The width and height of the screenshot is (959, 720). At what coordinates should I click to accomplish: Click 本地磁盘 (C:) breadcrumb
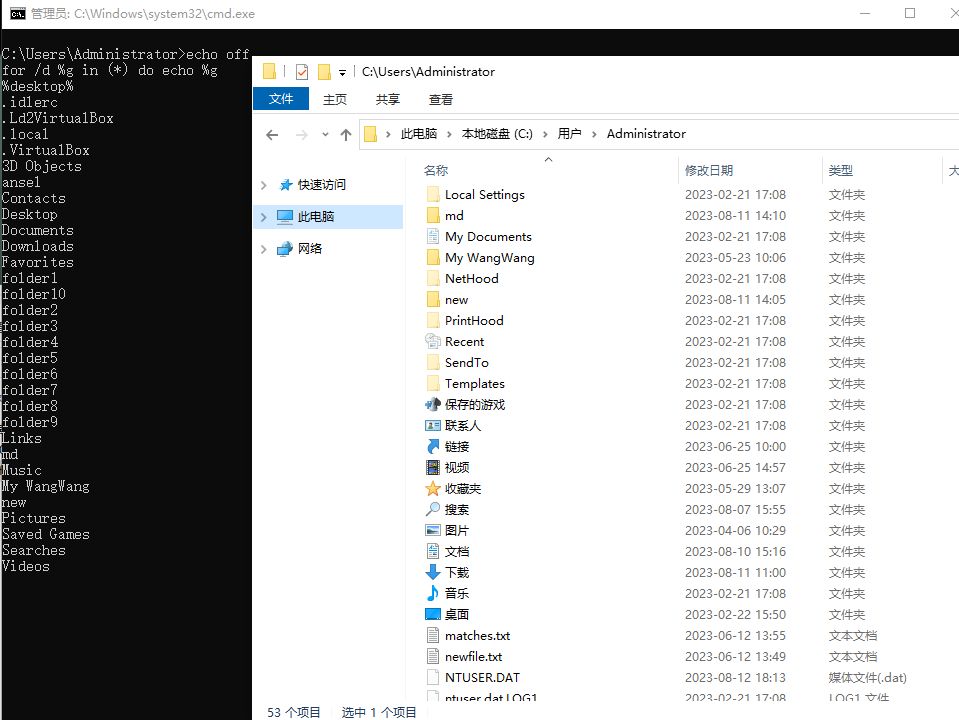497,133
